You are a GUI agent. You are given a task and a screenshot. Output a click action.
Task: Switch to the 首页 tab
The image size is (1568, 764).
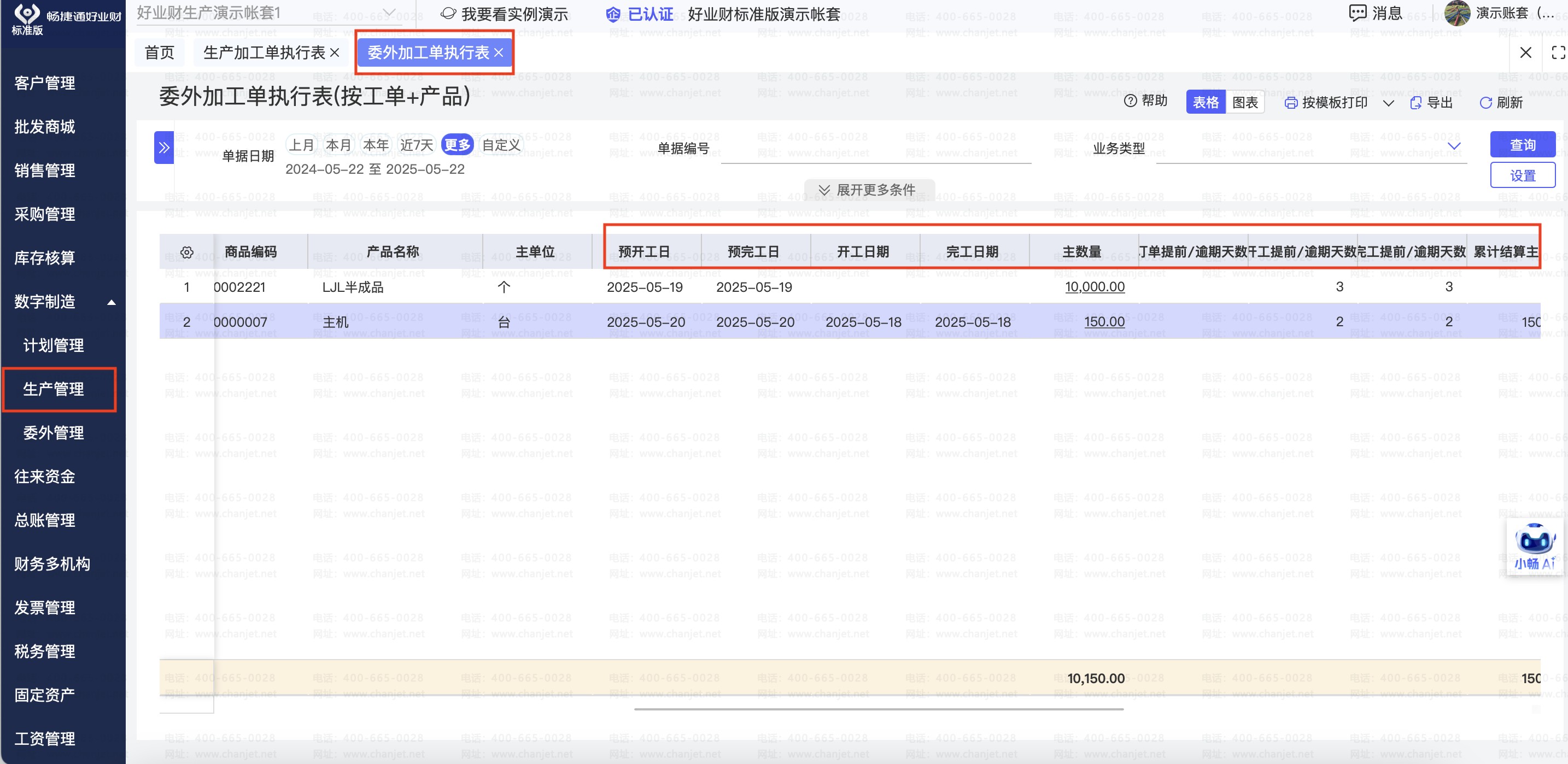point(160,53)
